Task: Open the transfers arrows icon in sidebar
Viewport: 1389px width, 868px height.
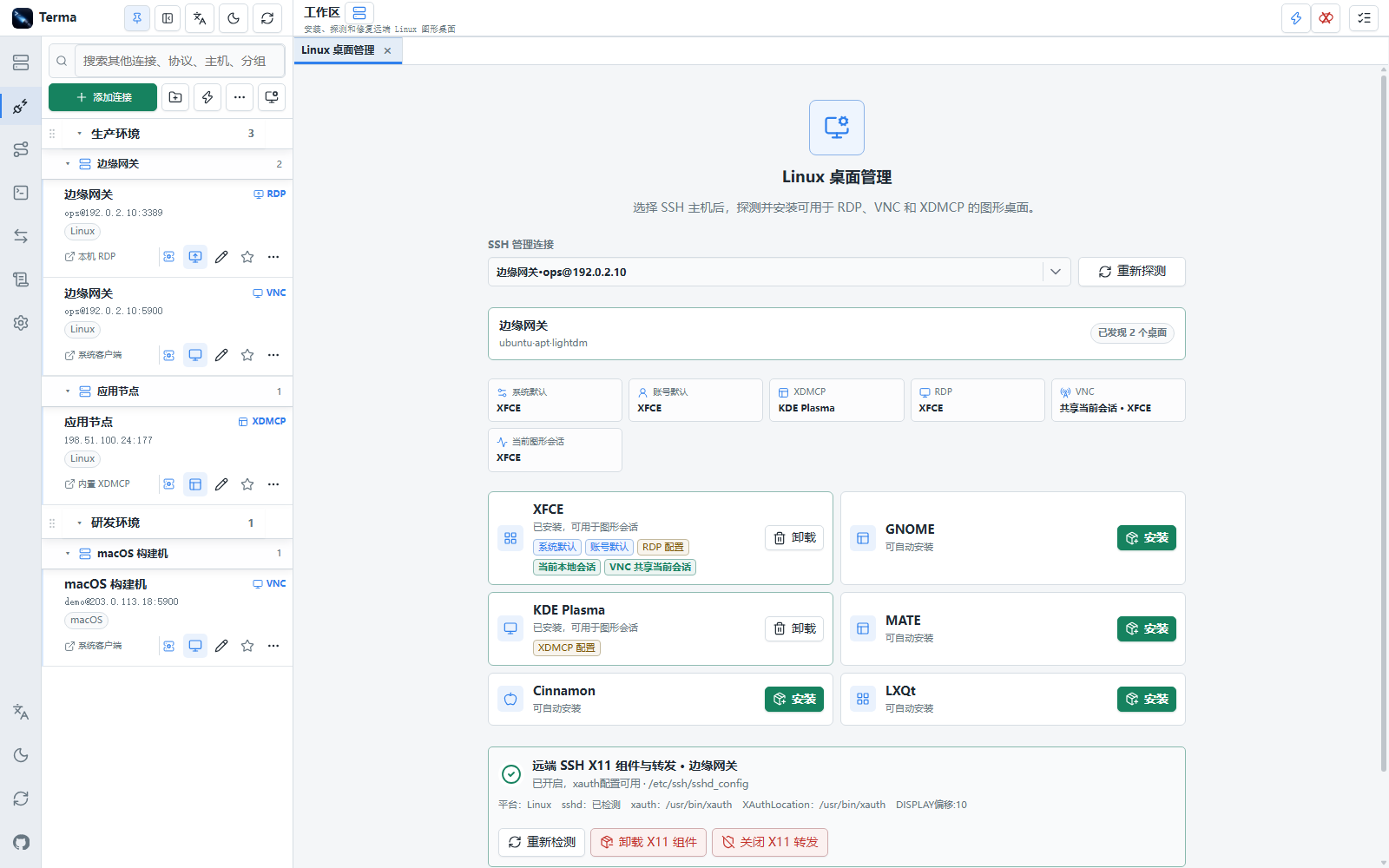Action: point(21,236)
